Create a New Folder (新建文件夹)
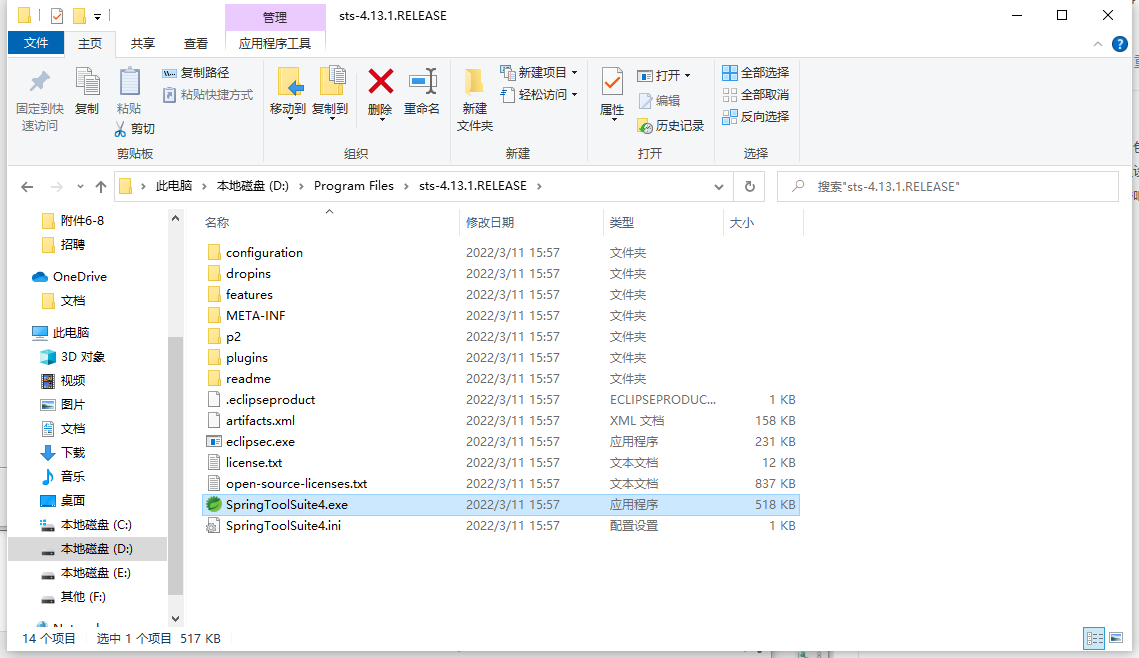The width and height of the screenshot is (1139, 658). pyautogui.click(x=474, y=100)
